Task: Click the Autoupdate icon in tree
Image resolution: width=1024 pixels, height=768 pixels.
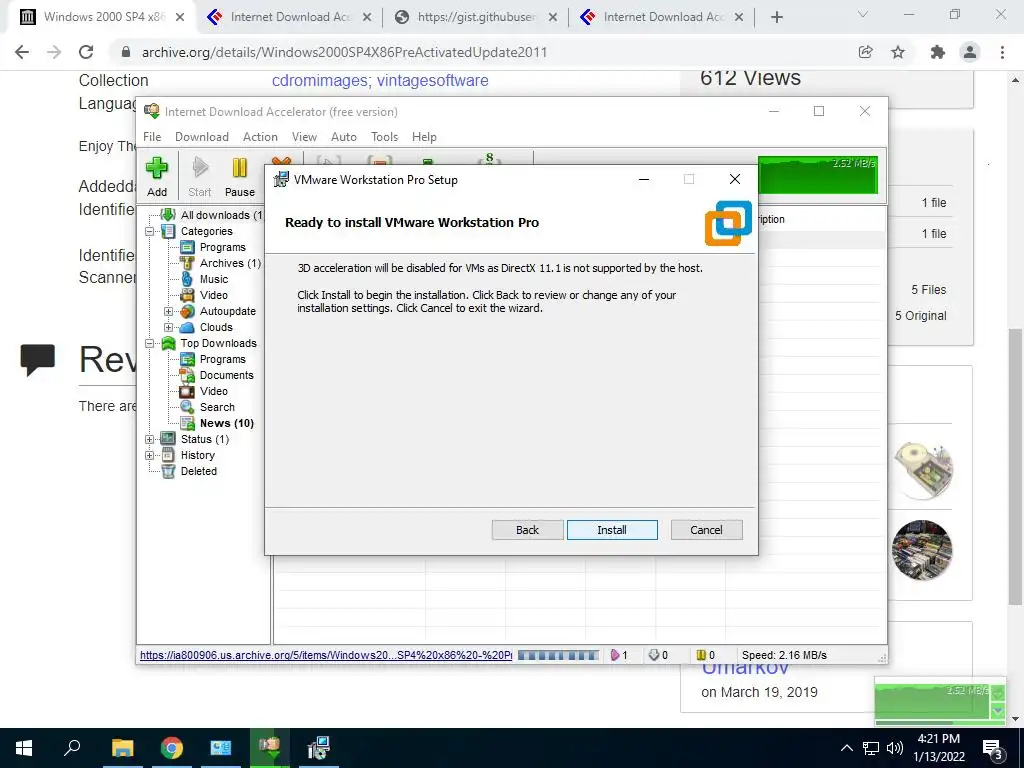Action: (187, 311)
